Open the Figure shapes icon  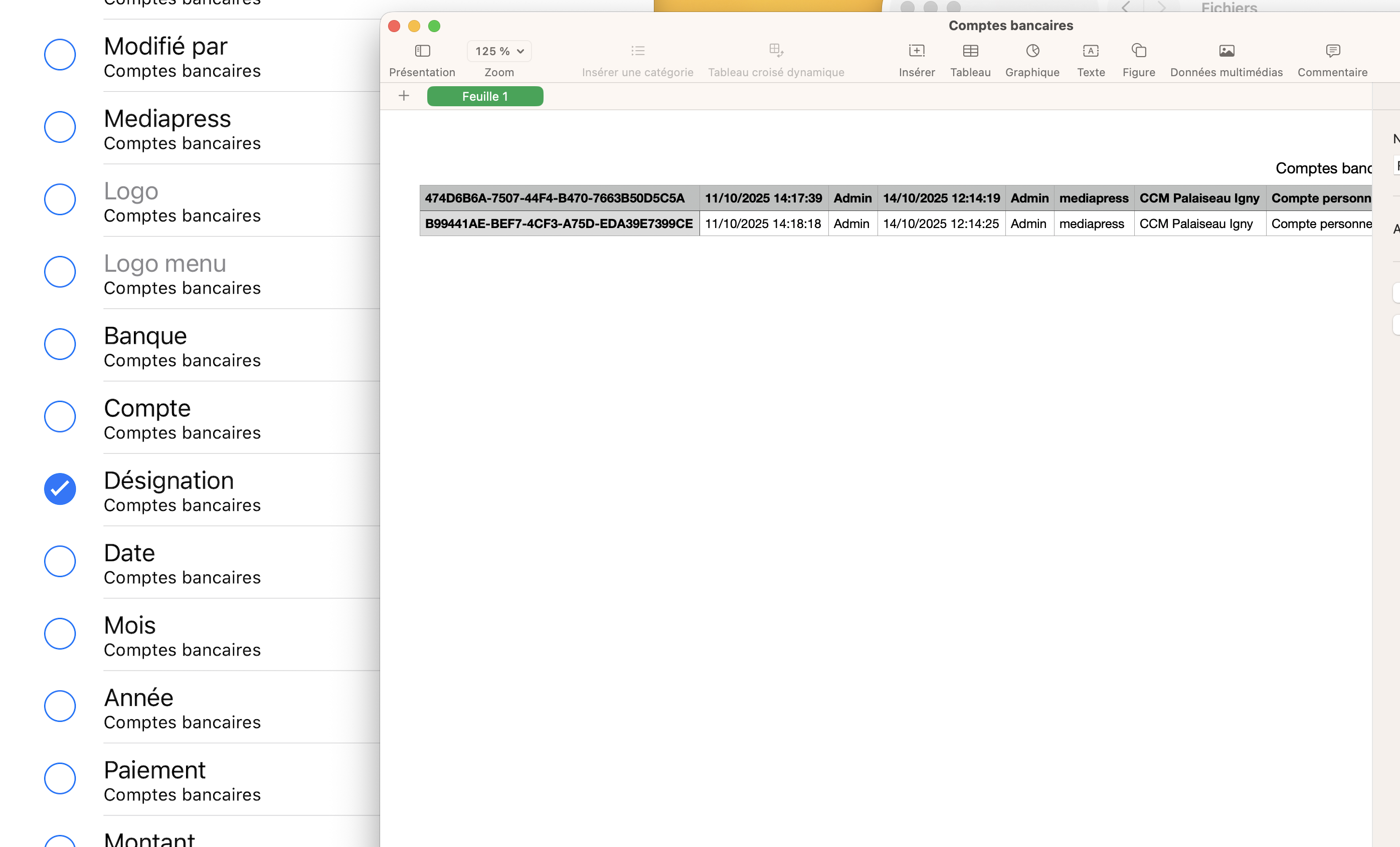[x=1139, y=51]
